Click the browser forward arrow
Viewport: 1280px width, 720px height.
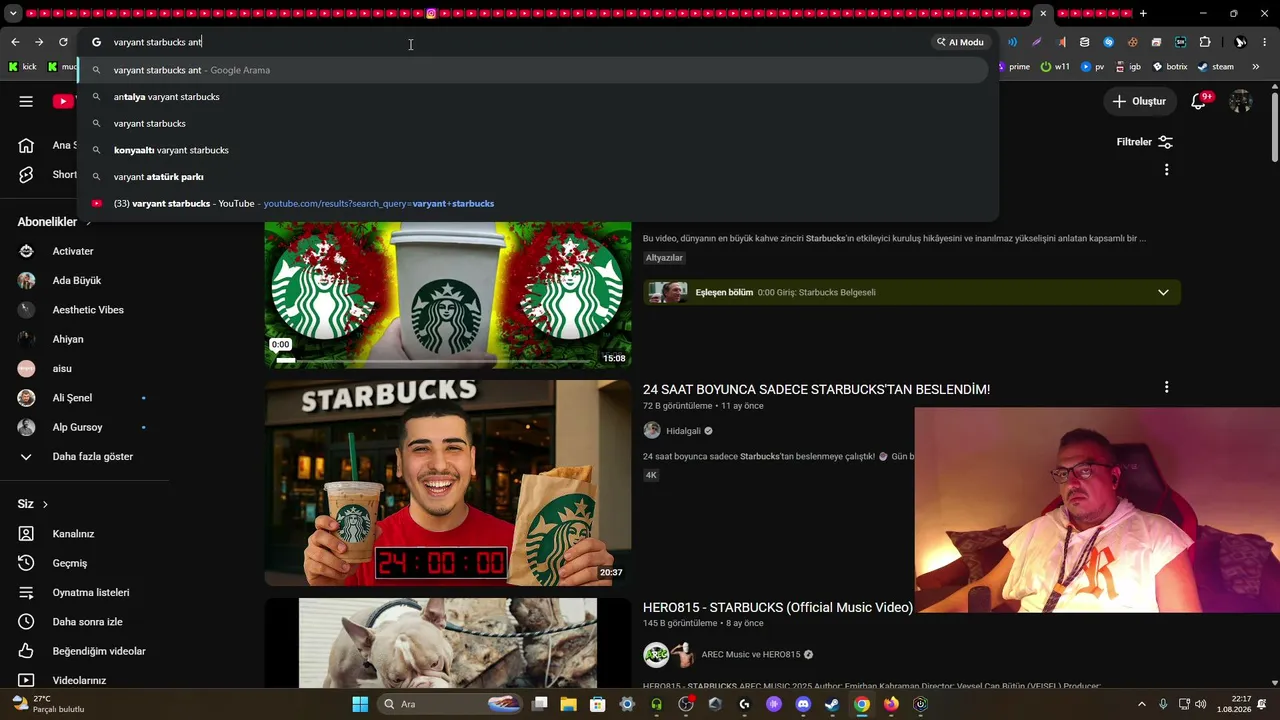coord(39,42)
